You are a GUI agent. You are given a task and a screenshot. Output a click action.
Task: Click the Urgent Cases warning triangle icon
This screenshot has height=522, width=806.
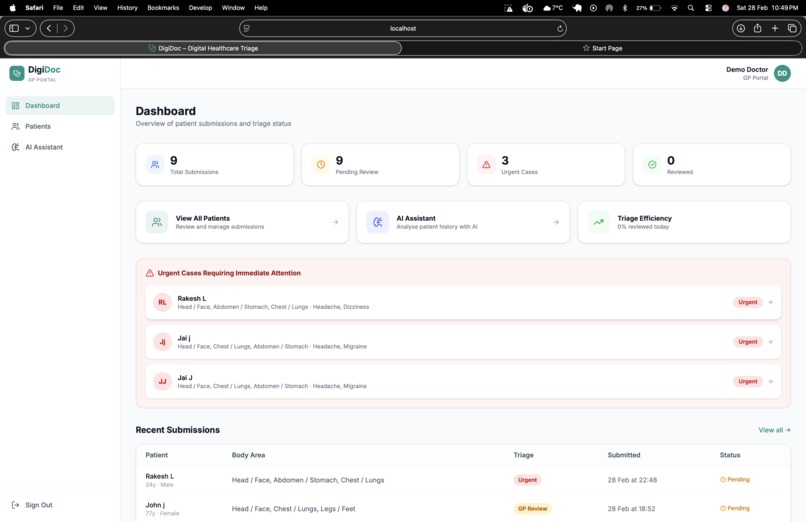[486, 165]
